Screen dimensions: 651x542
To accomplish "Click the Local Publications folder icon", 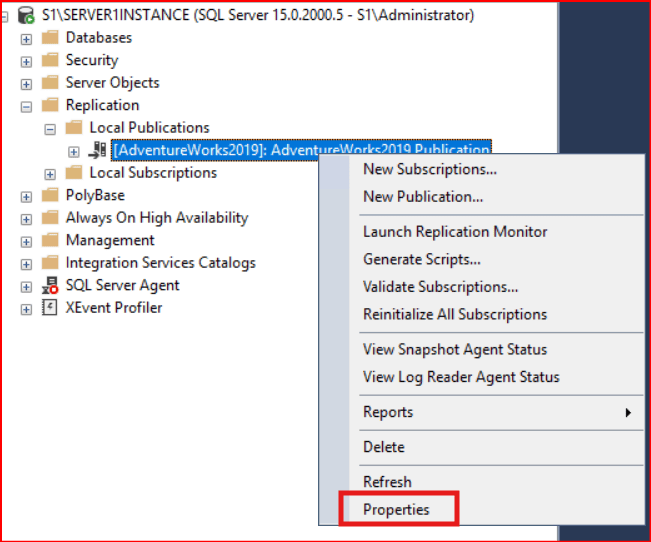I will [74, 128].
